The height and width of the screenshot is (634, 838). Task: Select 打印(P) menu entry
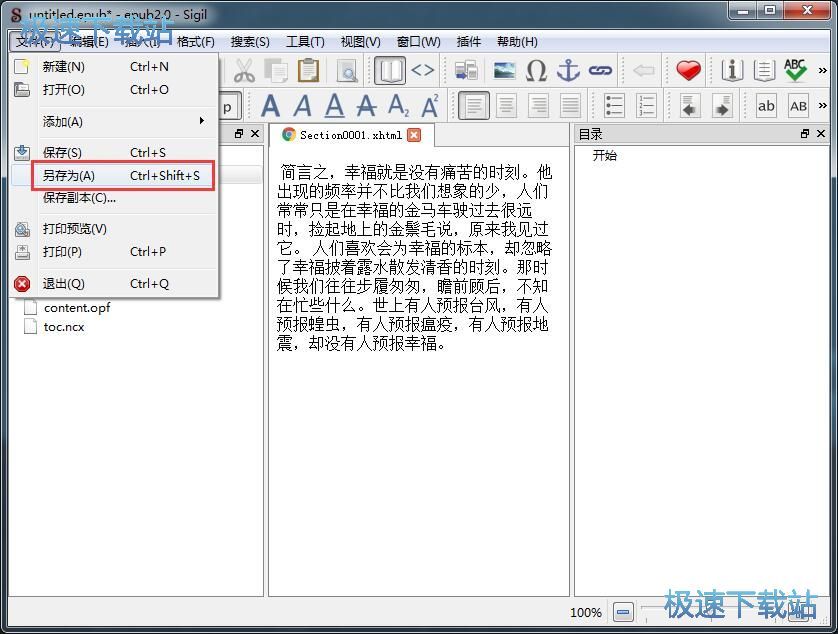[114, 251]
